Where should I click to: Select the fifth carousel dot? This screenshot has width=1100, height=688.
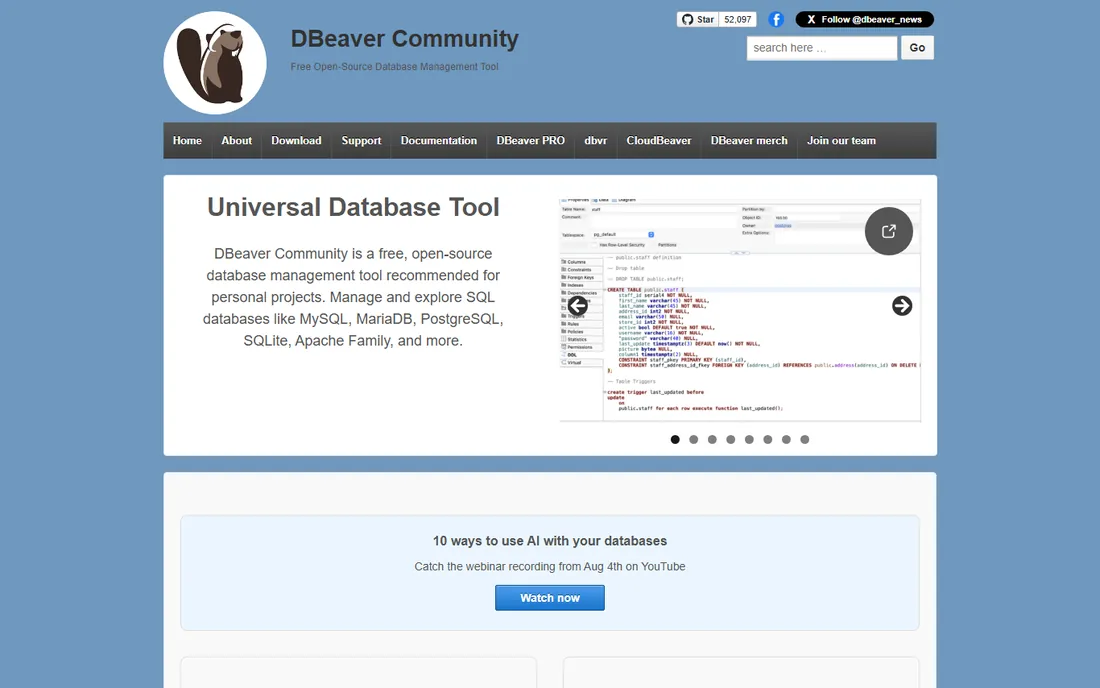pyautogui.click(x=749, y=440)
